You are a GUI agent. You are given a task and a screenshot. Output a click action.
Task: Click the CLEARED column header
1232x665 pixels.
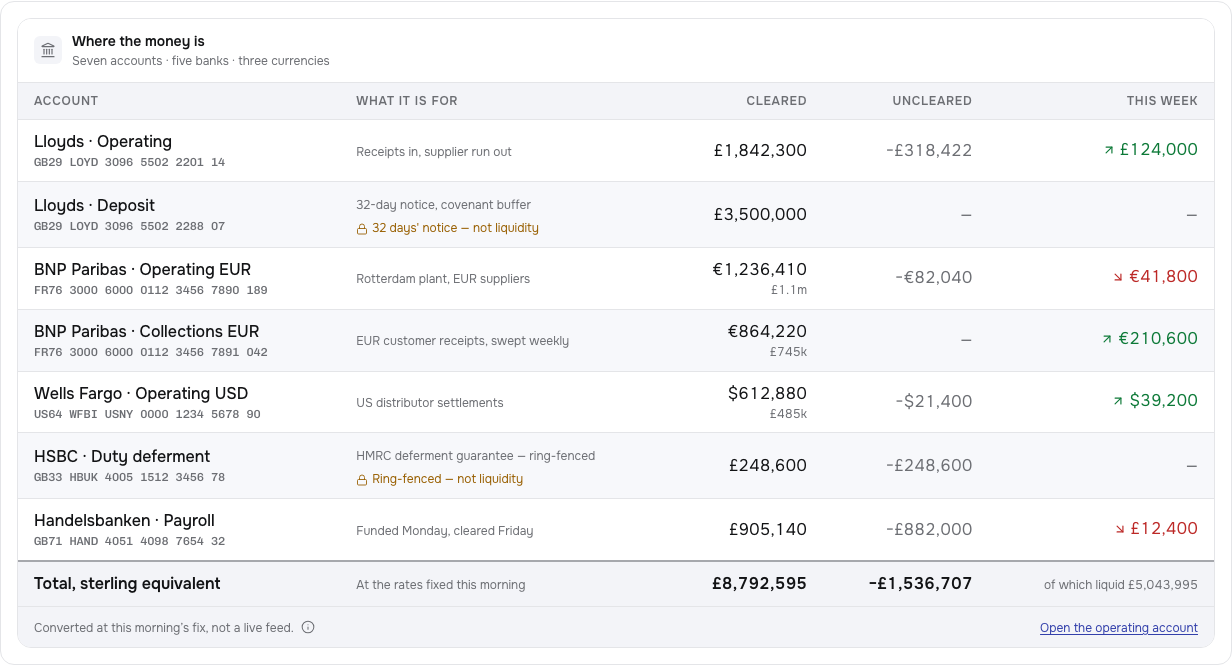coord(776,101)
